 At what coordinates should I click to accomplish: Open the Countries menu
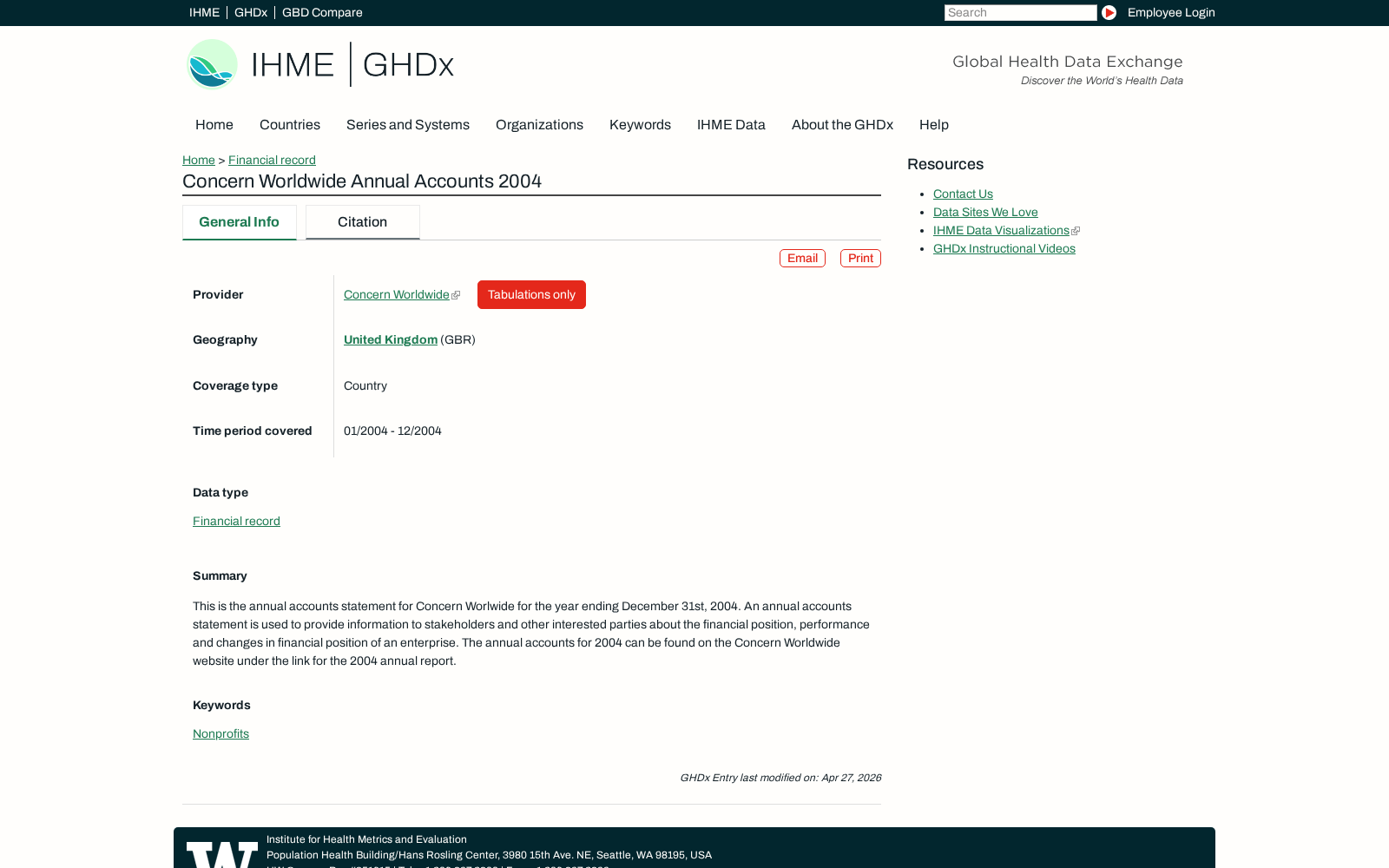(x=290, y=125)
